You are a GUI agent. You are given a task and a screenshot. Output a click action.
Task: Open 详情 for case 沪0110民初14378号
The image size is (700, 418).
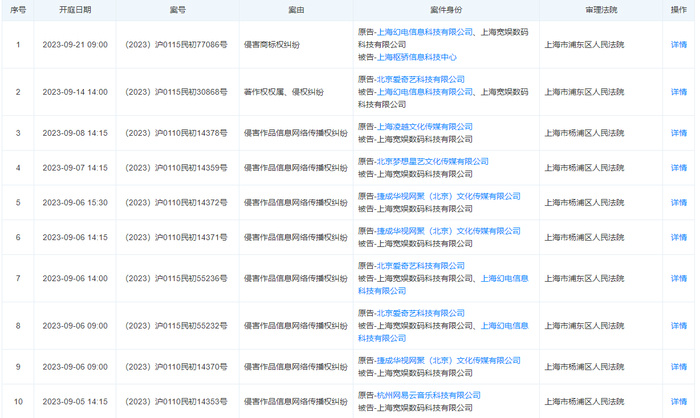pos(679,133)
